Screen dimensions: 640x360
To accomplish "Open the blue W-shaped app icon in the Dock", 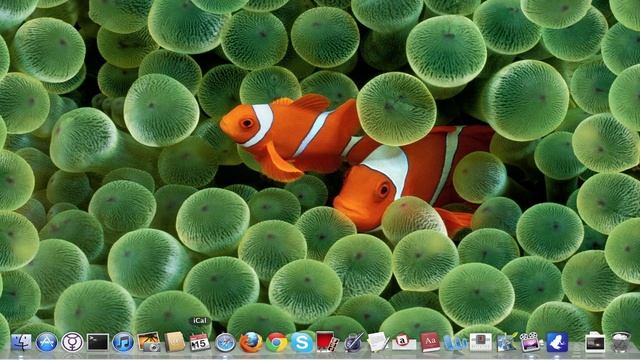I will point(455,342).
